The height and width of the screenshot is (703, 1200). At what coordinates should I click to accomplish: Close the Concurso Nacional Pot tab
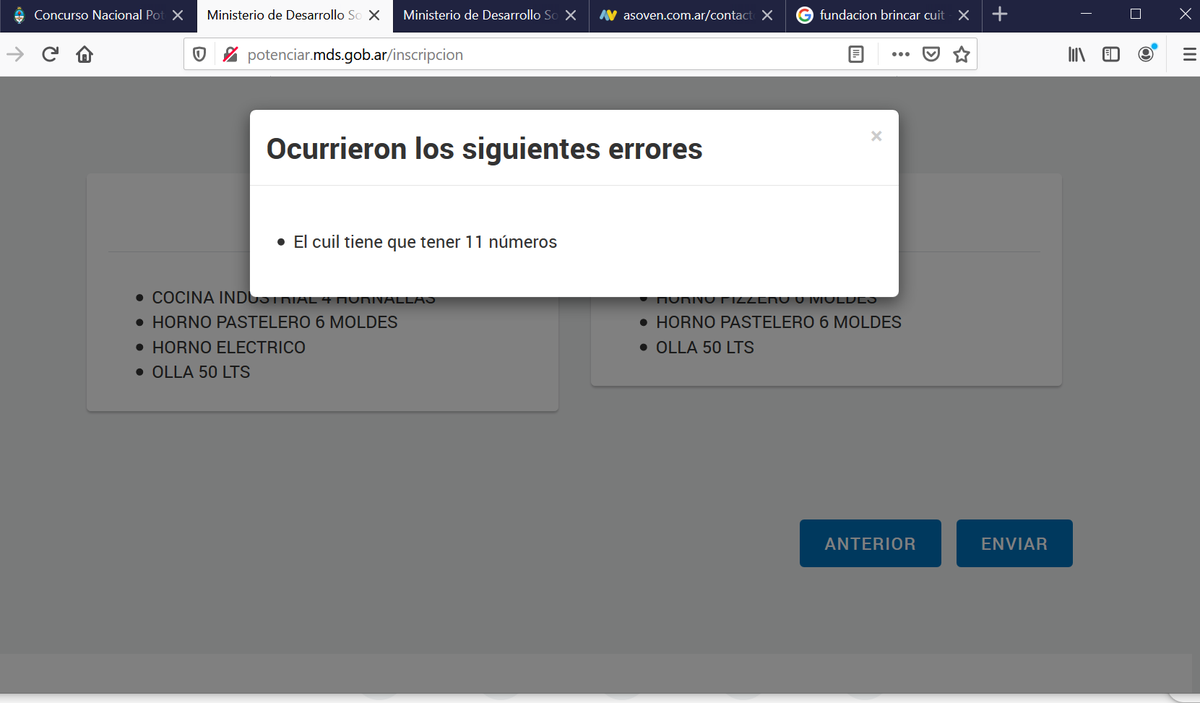pos(177,15)
